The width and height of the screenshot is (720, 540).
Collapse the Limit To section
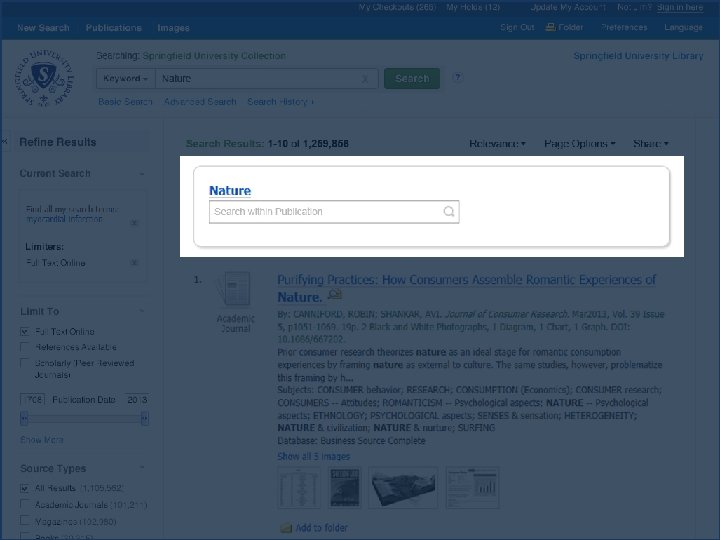coord(142,311)
